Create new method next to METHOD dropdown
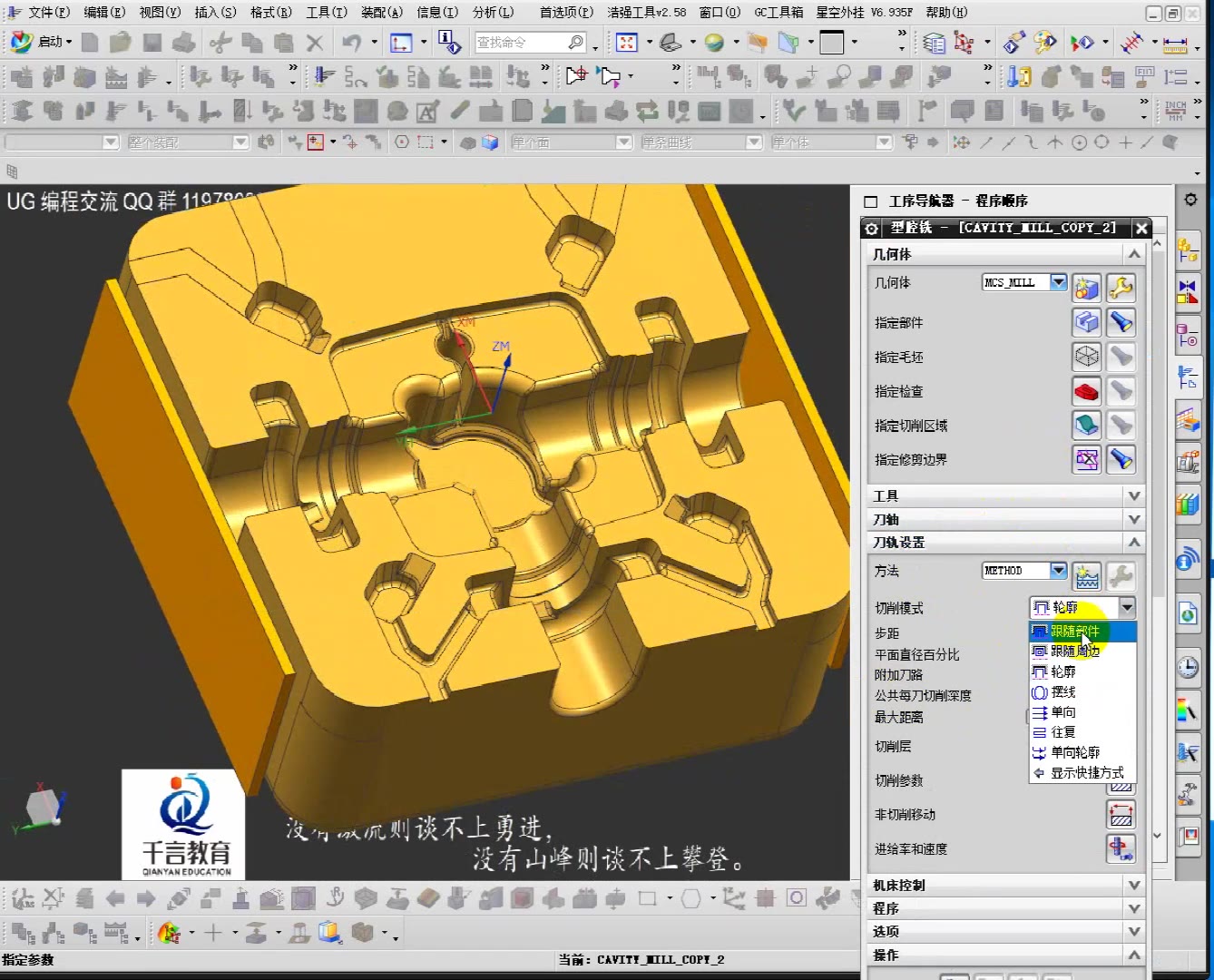 click(x=1086, y=575)
